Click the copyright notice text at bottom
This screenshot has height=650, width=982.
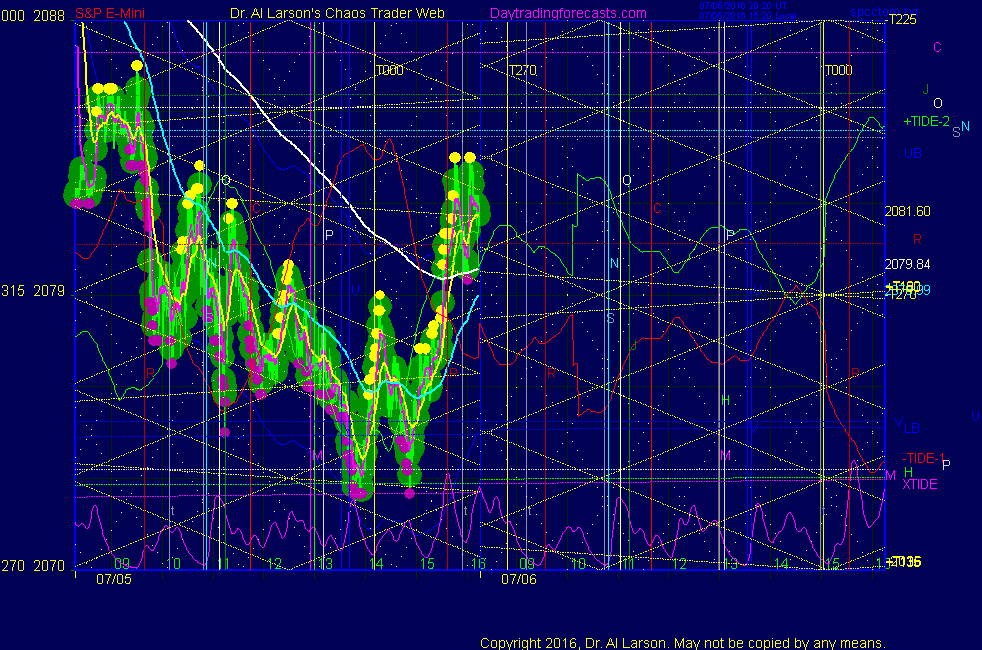(x=683, y=642)
